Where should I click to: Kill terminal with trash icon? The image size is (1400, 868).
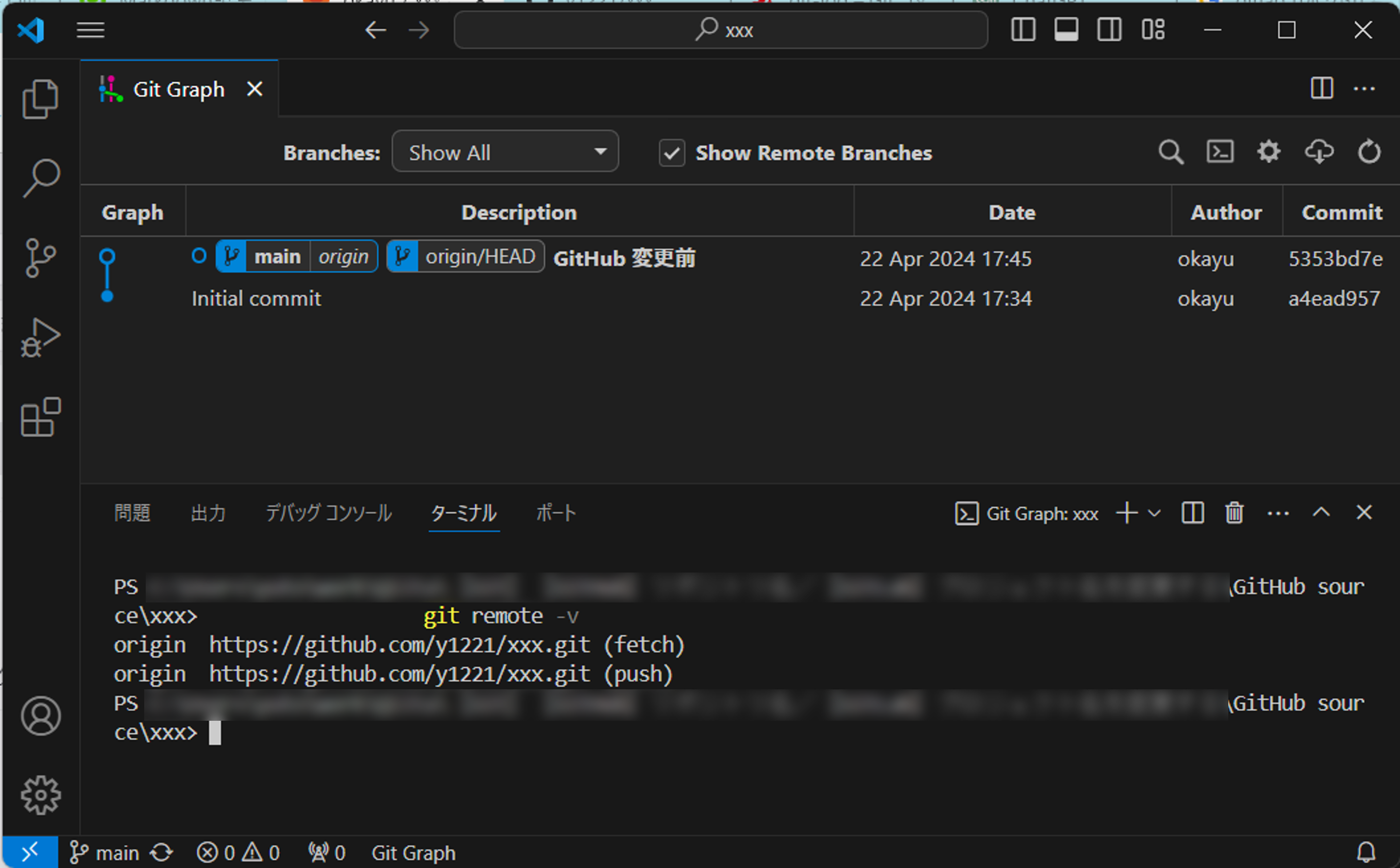click(x=1234, y=513)
